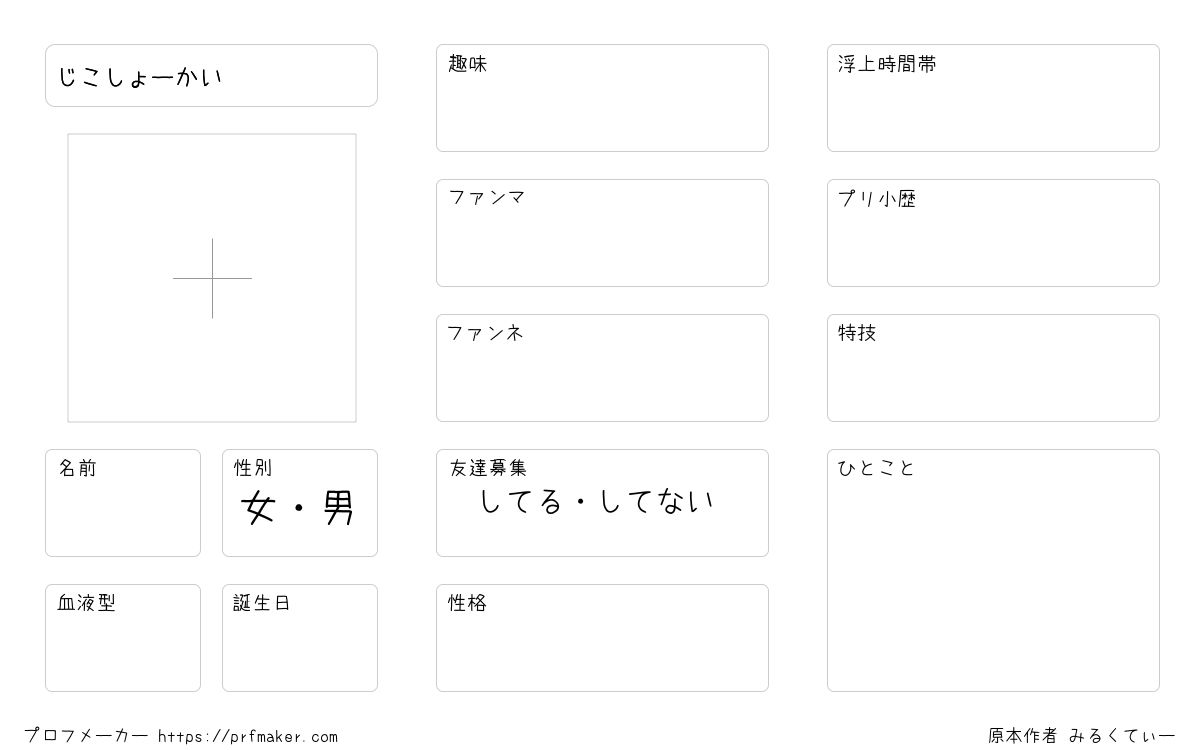Click the 名前 field
Image resolution: width=1200 pixels, height=750 pixels.
click(123, 503)
